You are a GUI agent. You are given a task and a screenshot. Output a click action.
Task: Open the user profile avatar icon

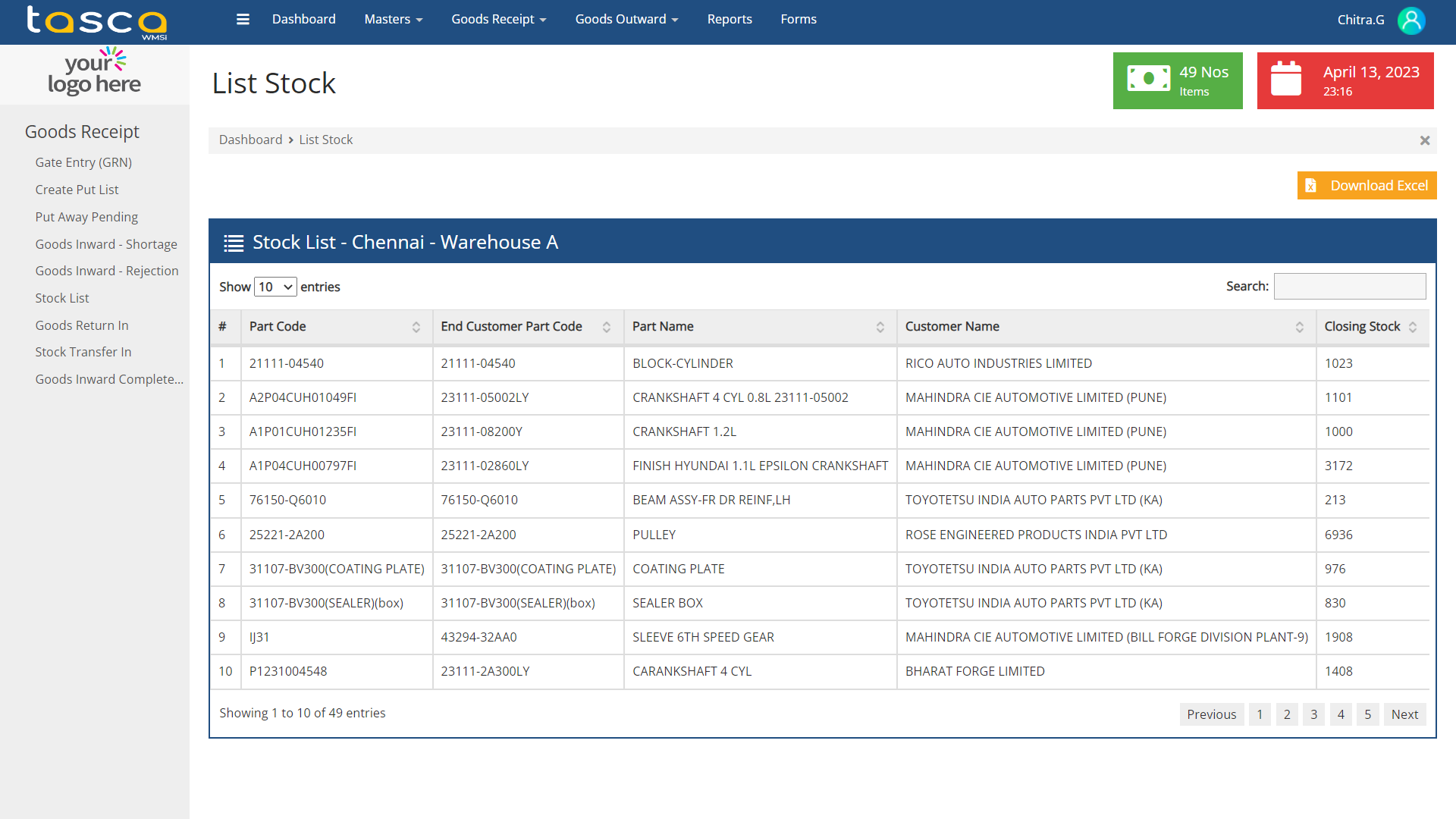tap(1411, 20)
